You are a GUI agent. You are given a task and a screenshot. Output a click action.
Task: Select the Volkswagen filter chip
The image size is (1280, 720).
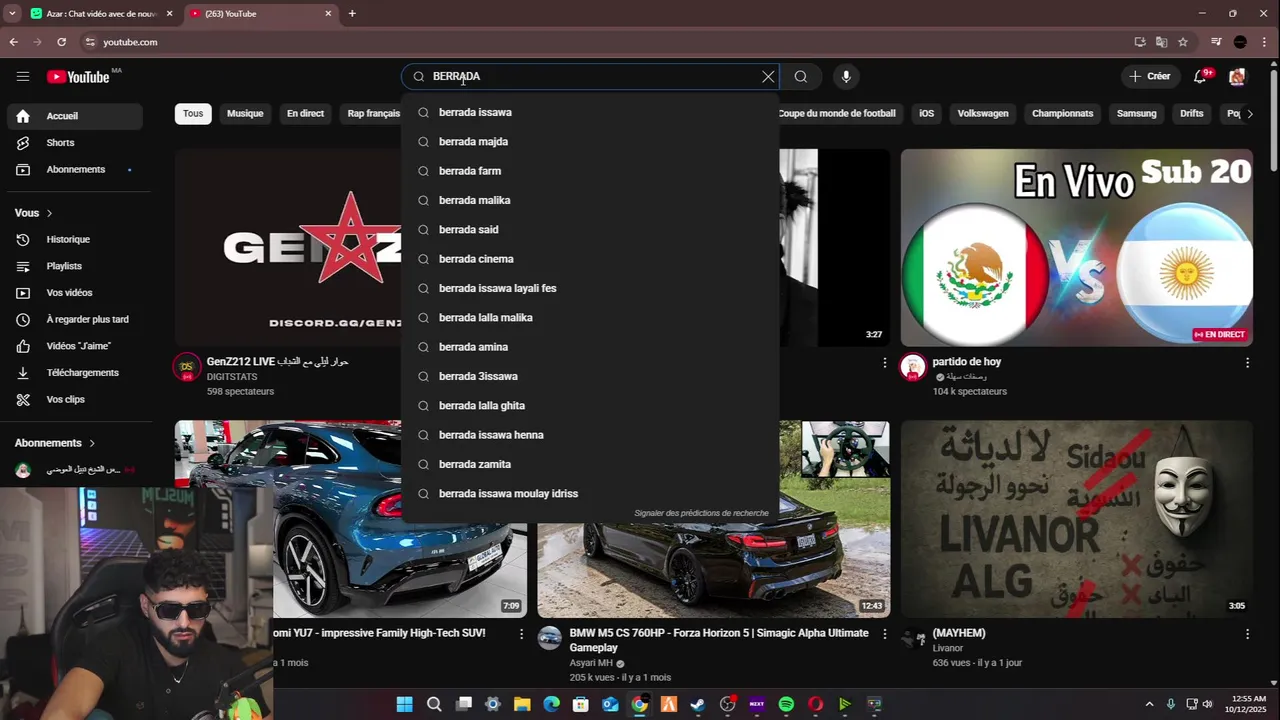pyautogui.click(x=983, y=114)
